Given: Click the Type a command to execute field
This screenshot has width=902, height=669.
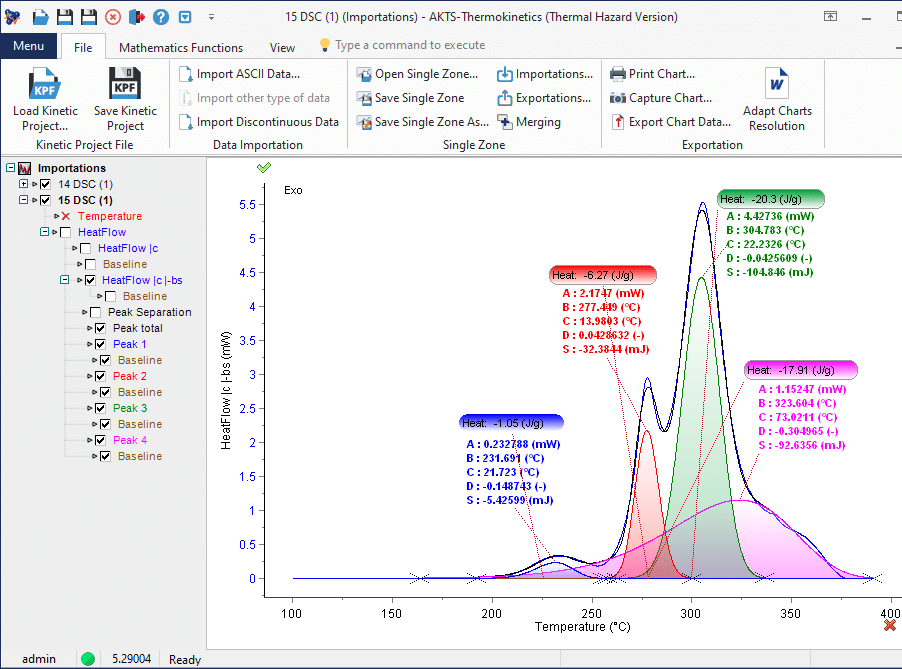Looking at the screenshot, I should point(410,45).
